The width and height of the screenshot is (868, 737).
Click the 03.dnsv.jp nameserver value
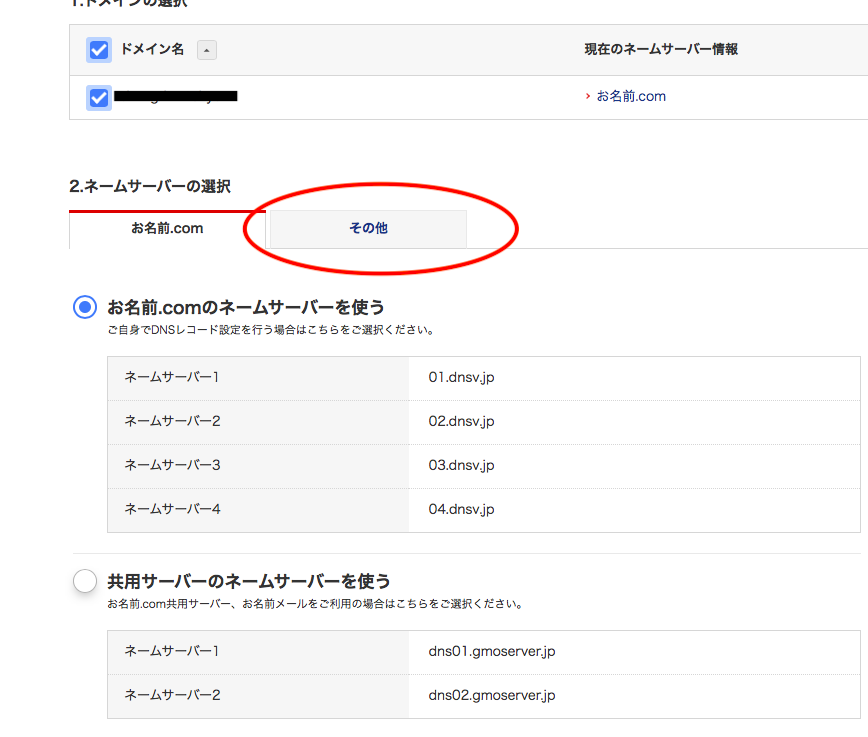pyautogui.click(x=461, y=465)
